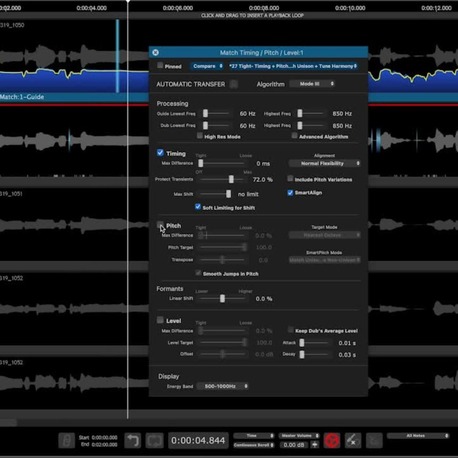Click the 'no limit' Max Shift value
Viewport: 458px width, 458px height.
coord(248,194)
